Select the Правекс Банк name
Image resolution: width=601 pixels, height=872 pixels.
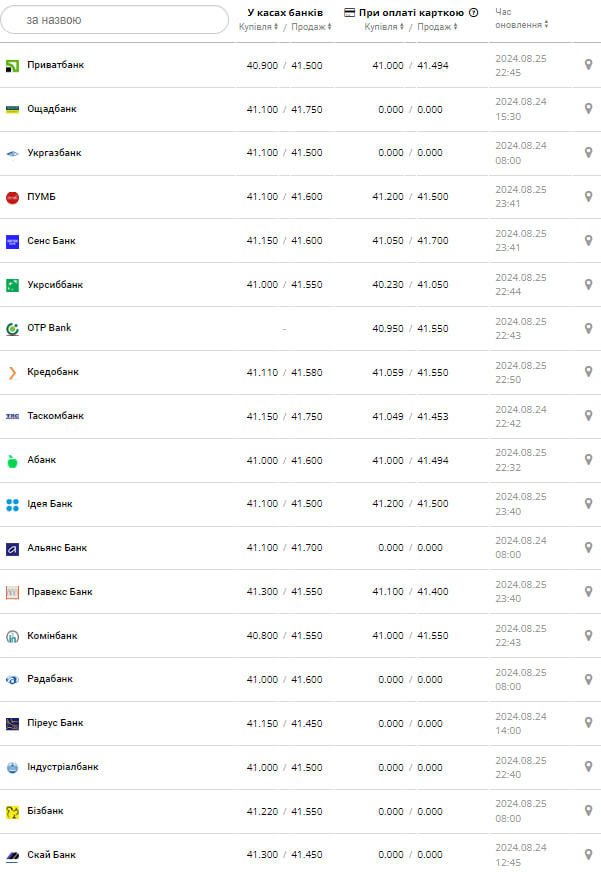click(x=60, y=592)
